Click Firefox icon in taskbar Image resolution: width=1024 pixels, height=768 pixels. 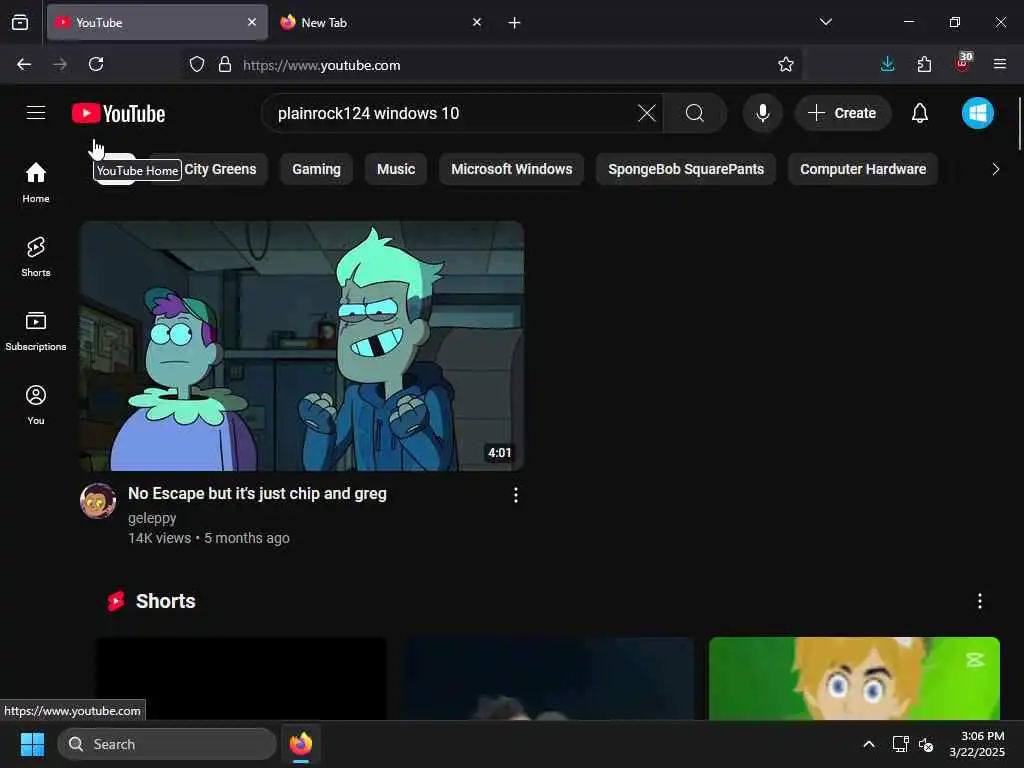(x=300, y=744)
